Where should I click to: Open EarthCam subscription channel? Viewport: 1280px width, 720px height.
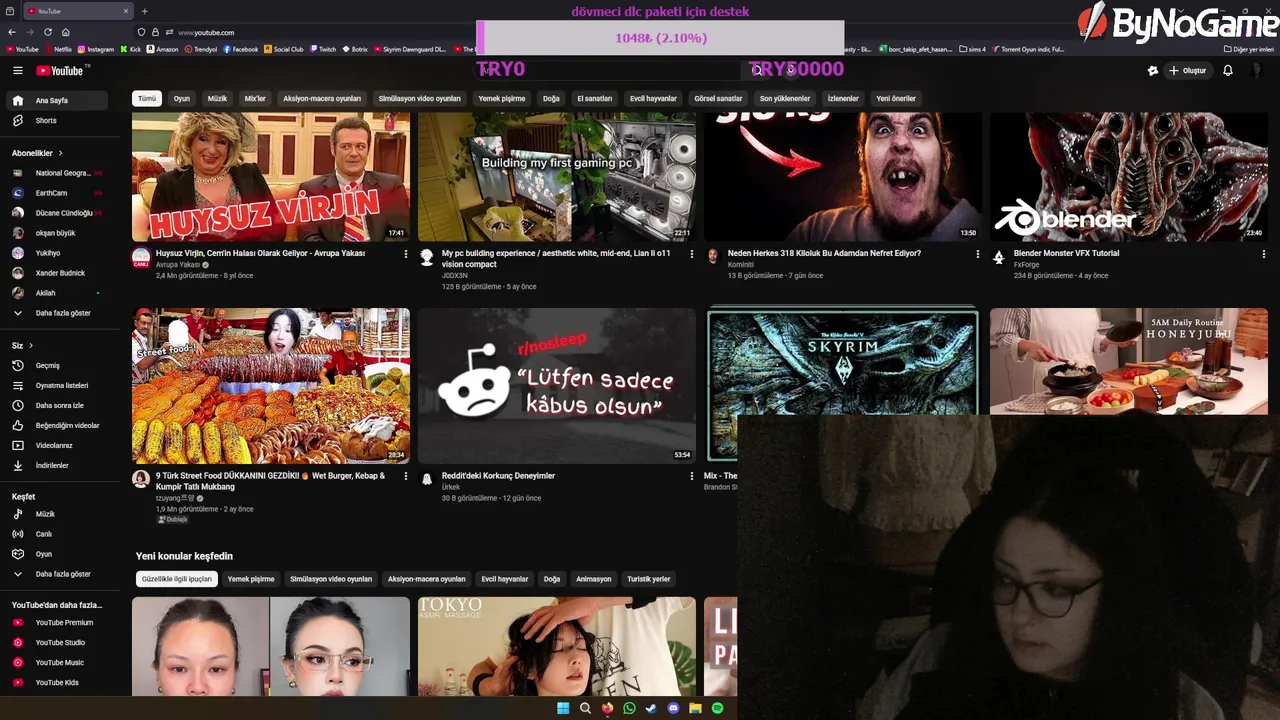[x=52, y=193]
